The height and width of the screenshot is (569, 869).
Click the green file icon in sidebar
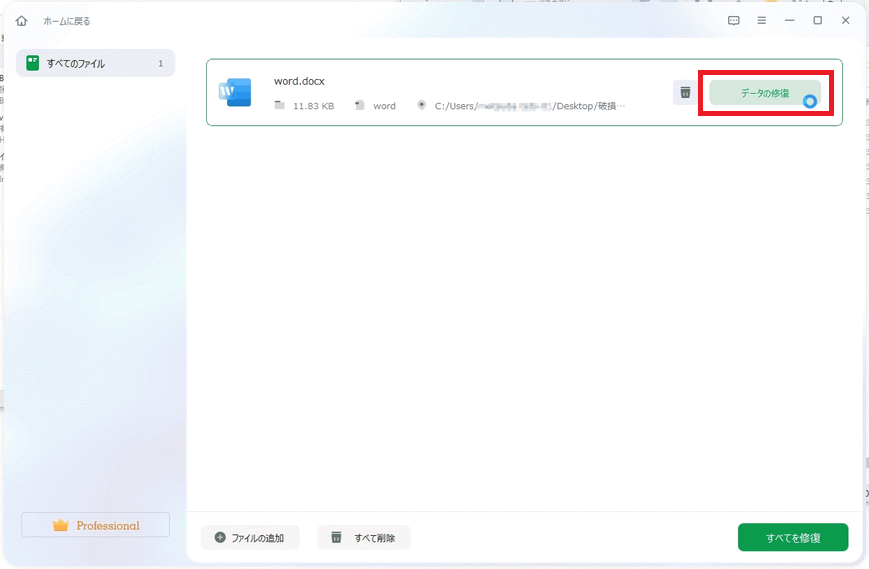click(x=33, y=63)
